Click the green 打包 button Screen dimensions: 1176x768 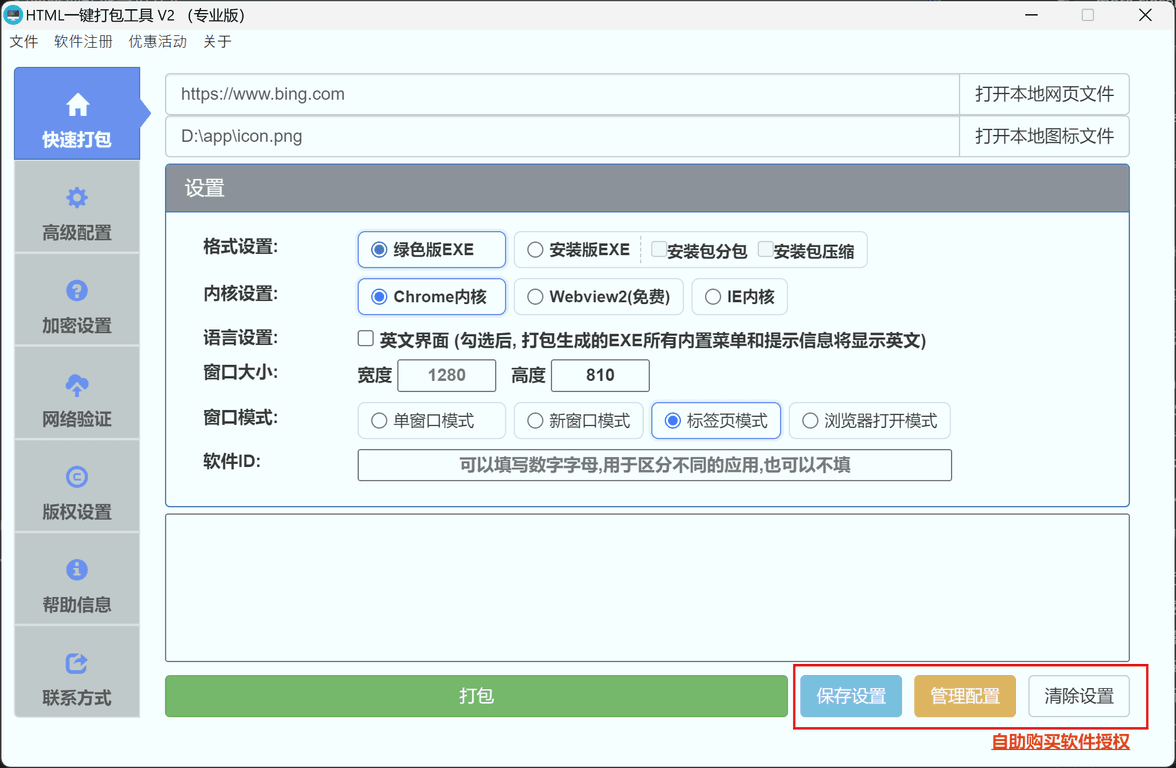(x=476, y=696)
